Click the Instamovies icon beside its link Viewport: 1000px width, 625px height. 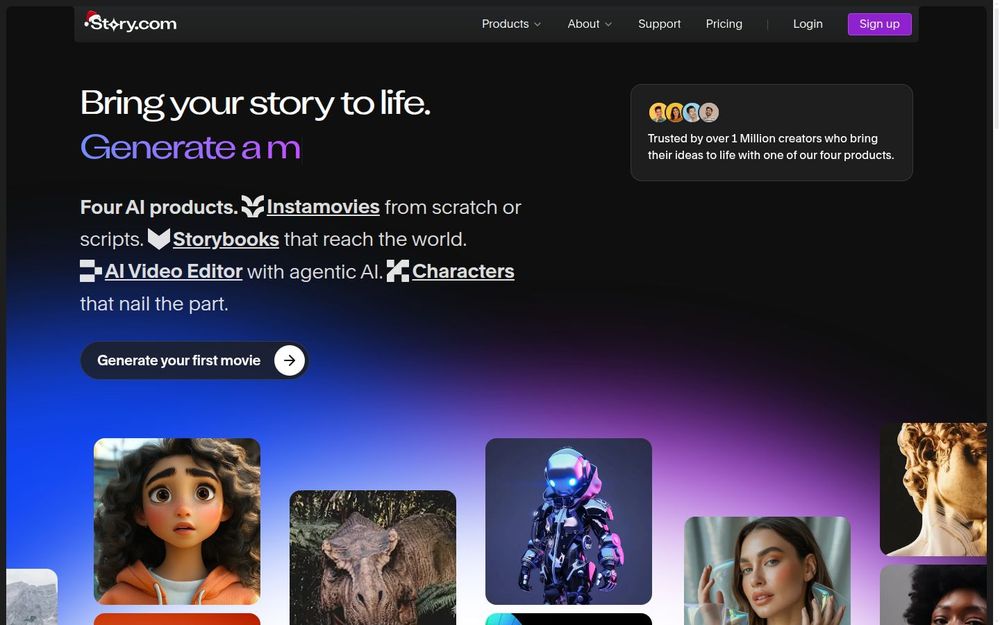(253, 206)
